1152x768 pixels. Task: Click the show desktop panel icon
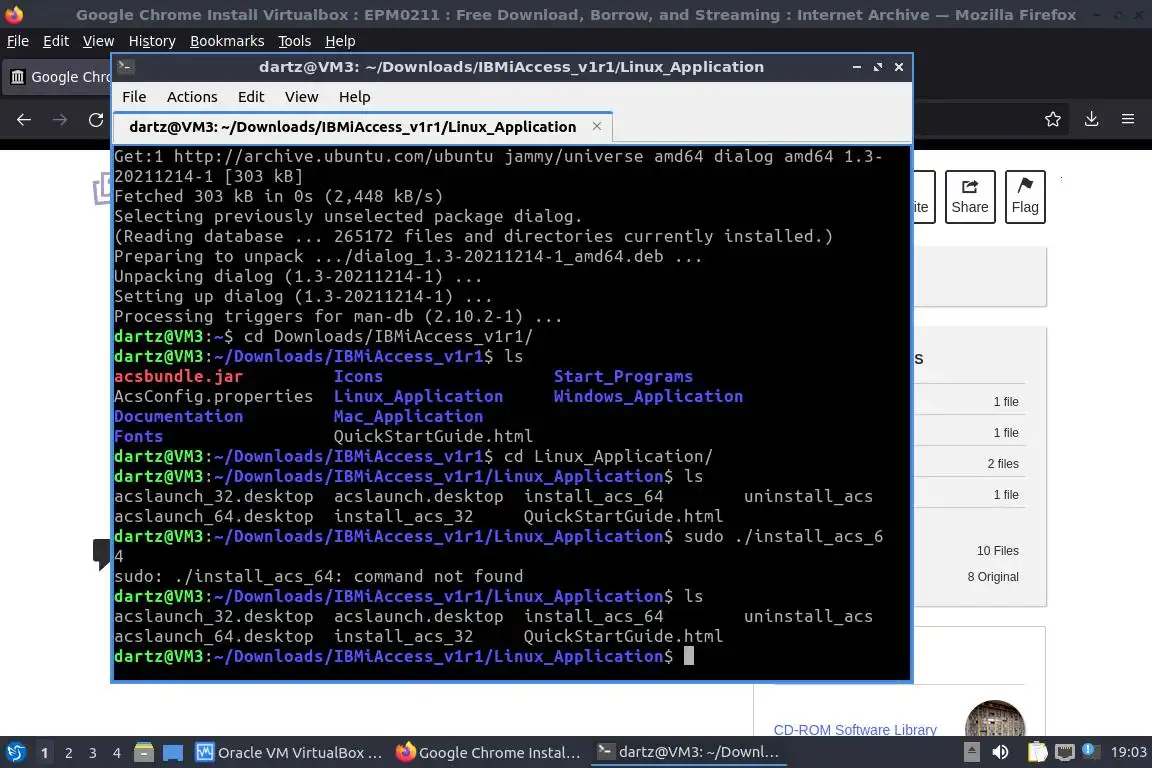pos(173,753)
